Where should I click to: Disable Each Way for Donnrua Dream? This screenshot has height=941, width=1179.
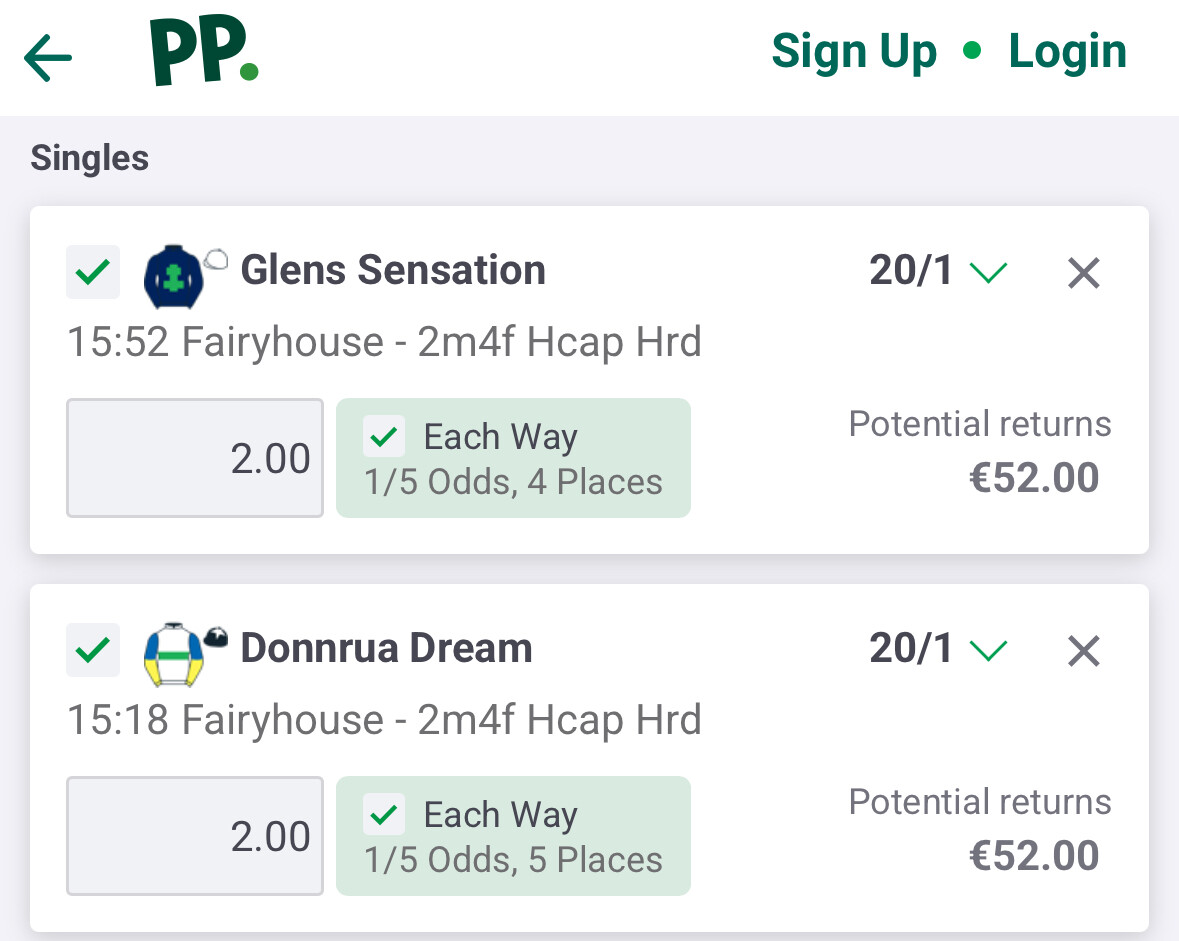[385, 815]
